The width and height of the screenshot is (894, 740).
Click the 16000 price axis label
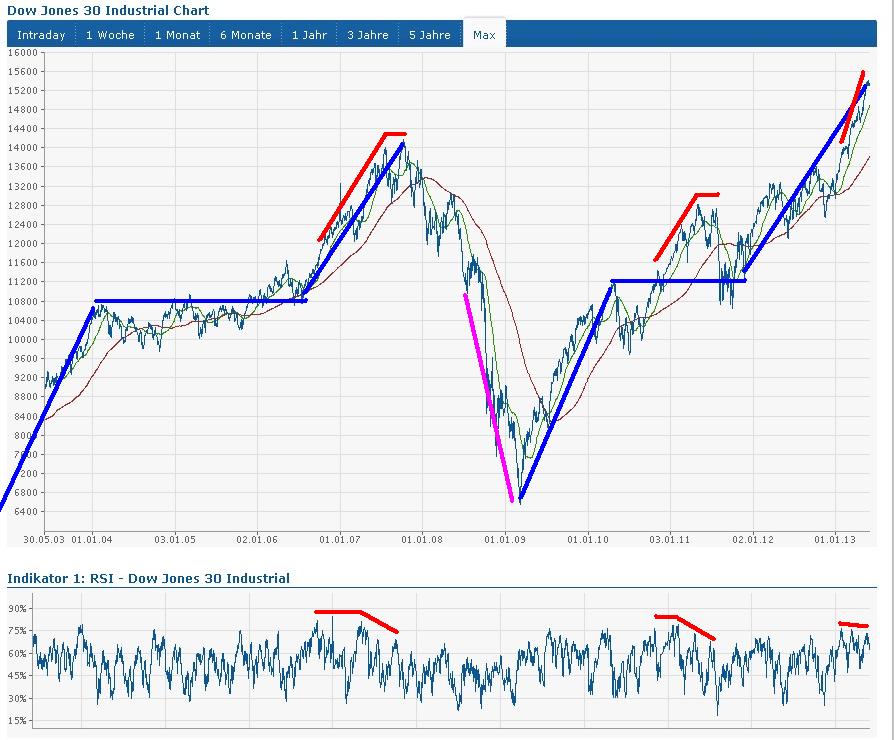point(23,52)
